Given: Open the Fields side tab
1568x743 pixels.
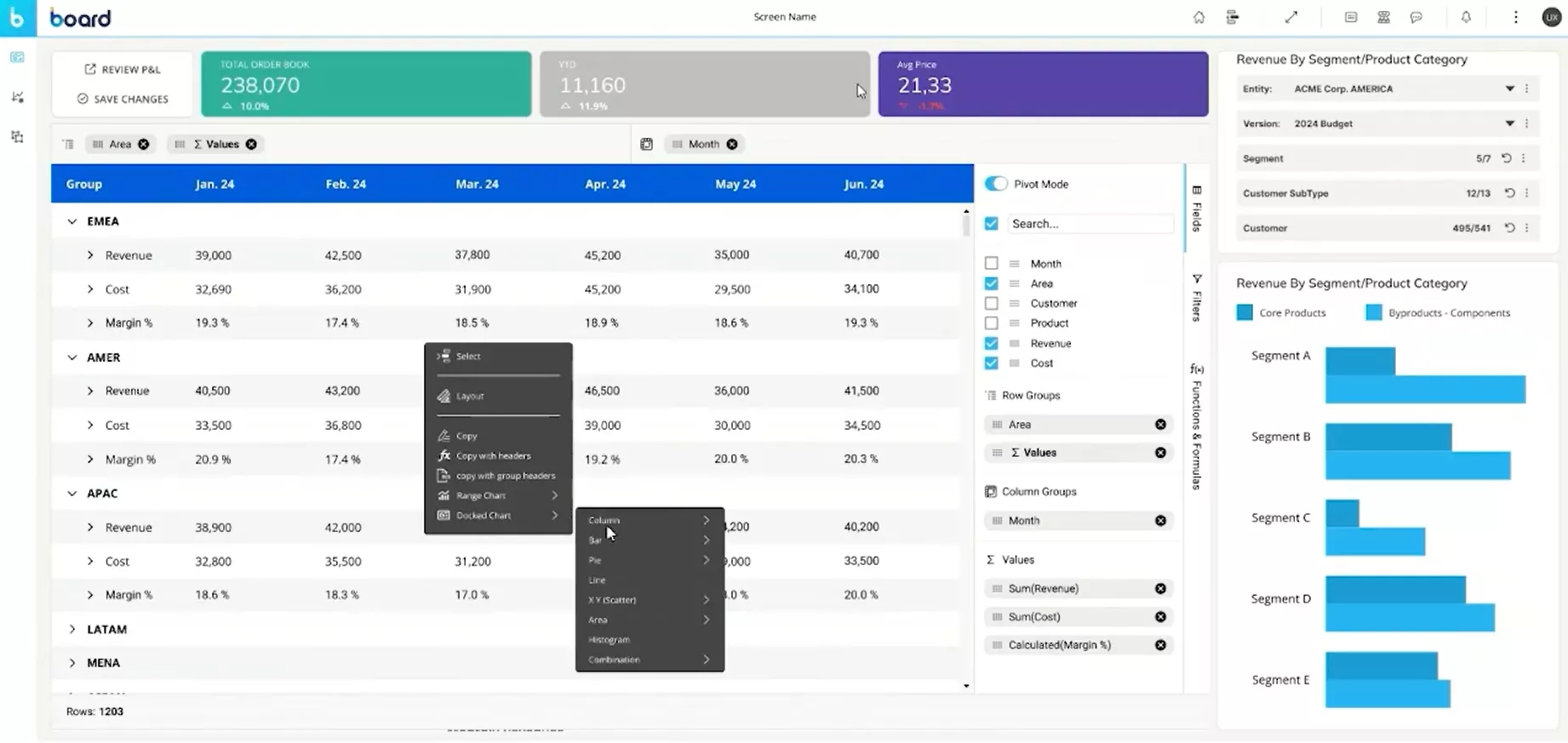Looking at the screenshot, I should point(1197,209).
